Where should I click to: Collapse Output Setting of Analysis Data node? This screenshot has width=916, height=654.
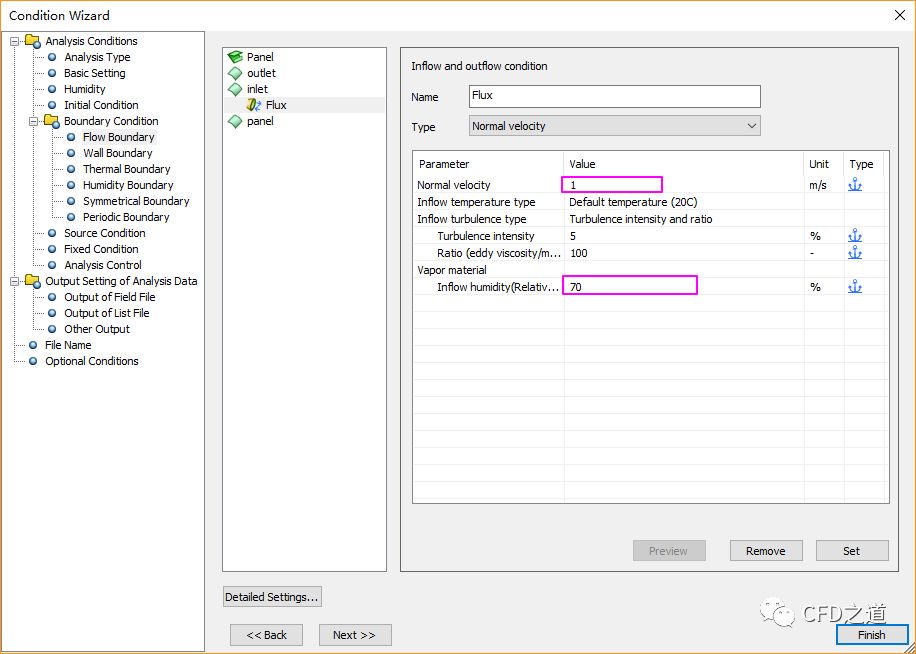15,281
